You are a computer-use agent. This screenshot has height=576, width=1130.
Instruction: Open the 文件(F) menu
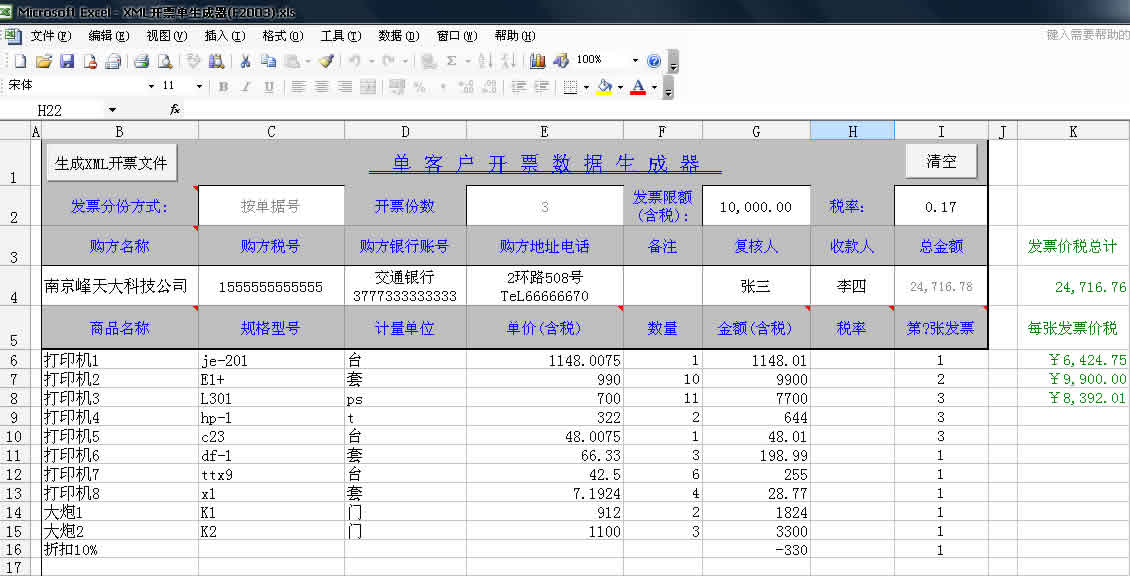(50, 35)
